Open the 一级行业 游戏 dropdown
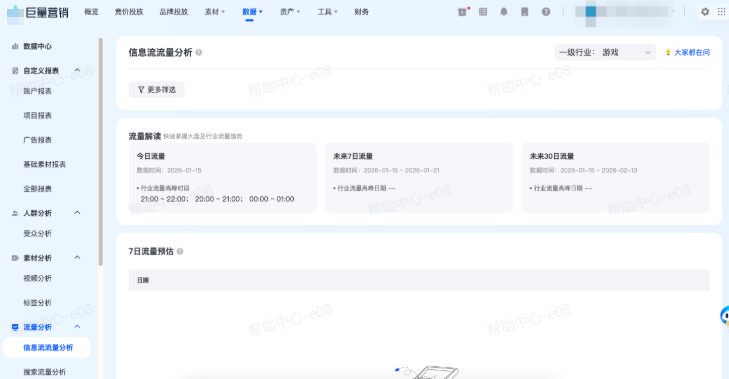This screenshot has width=729, height=379. (605, 53)
